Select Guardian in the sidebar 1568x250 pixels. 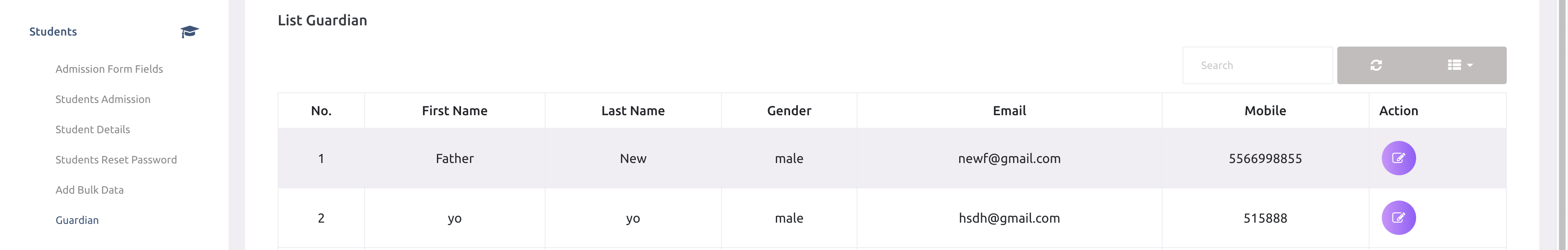77,220
